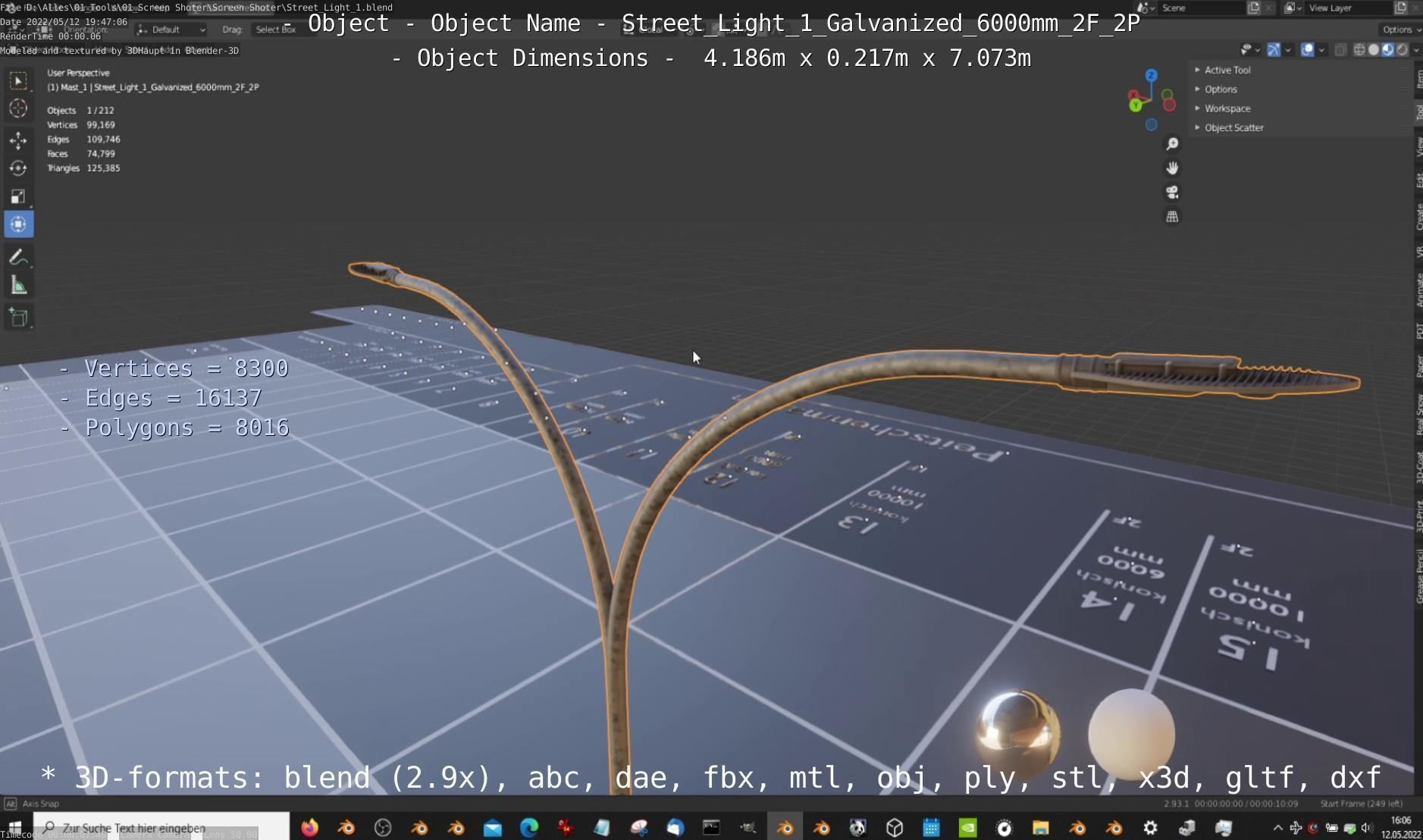
Task: Click the Scene name field
Action: pyautogui.click(x=1202, y=8)
